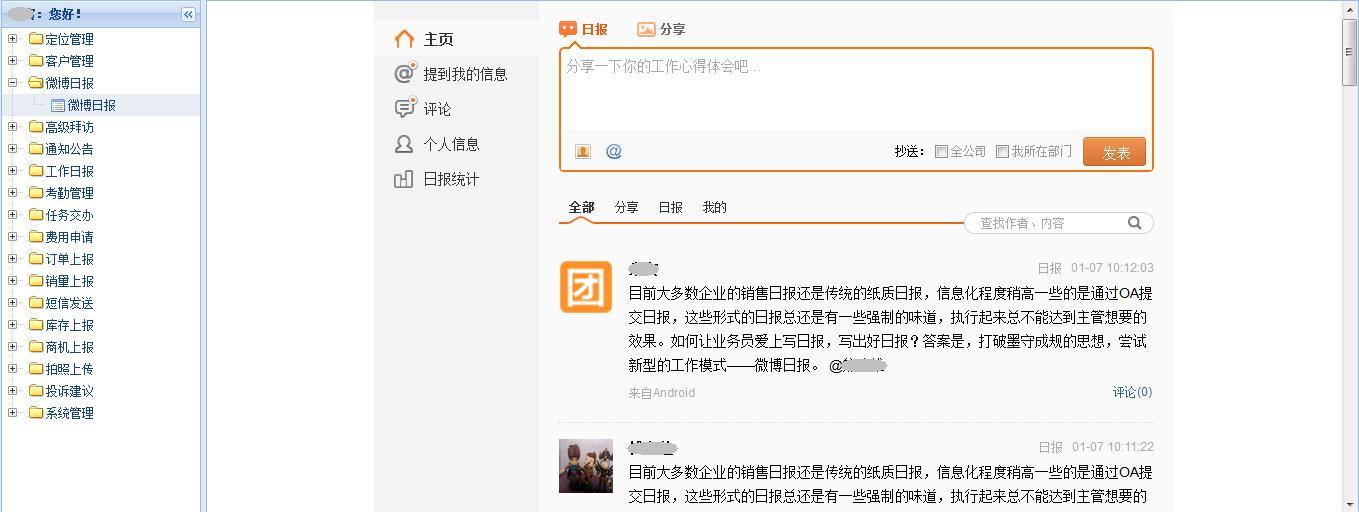Open 个人信息 person icon
This screenshot has height=512, width=1359.
tap(404, 144)
